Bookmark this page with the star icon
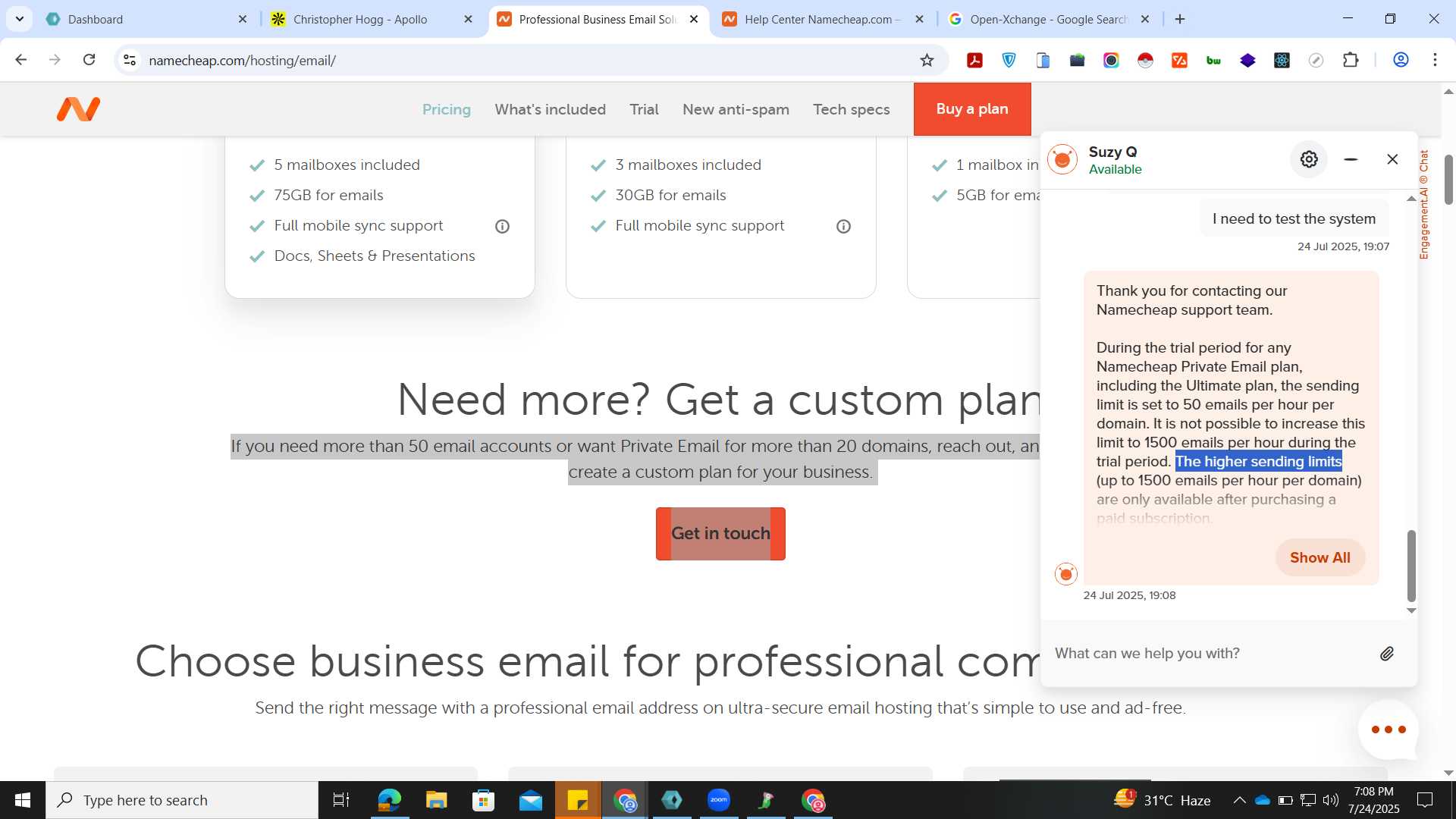The width and height of the screenshot is (1456, 819). [927, 61]
